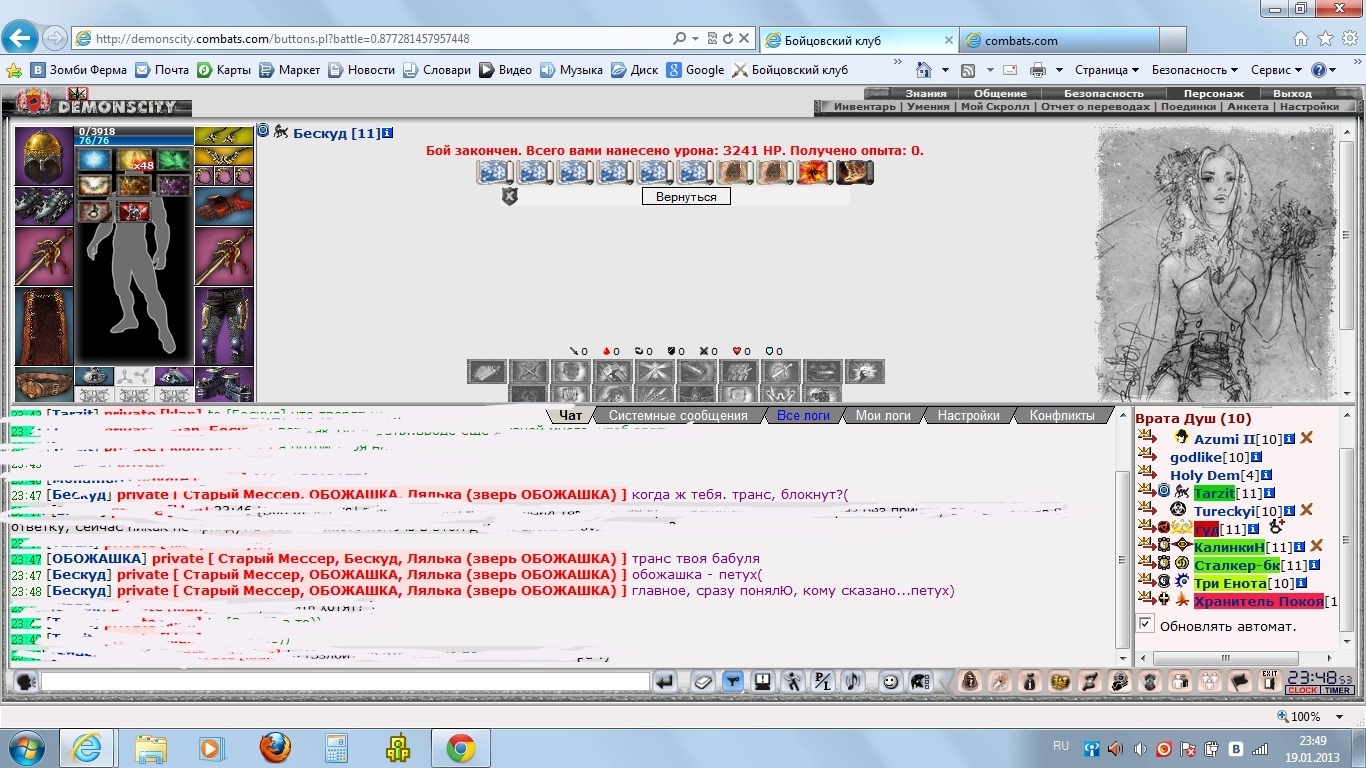Click the Windows Start button
The image size is (1366, 768).
27,748
